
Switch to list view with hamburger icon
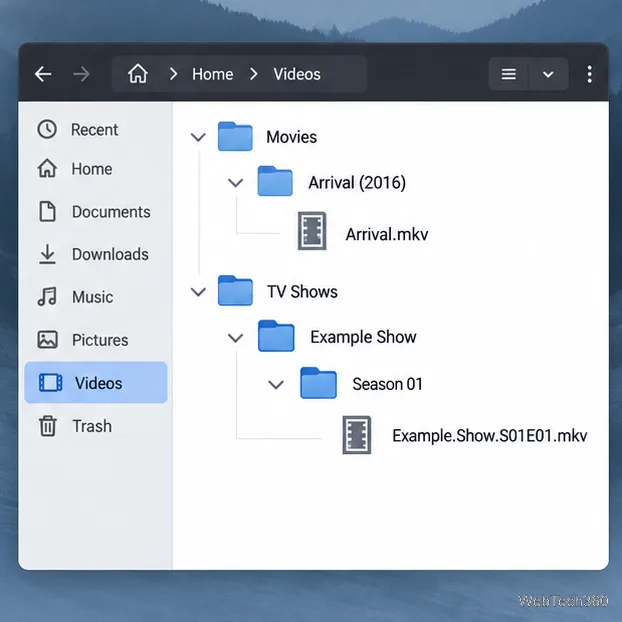click(x=509, y=74)
